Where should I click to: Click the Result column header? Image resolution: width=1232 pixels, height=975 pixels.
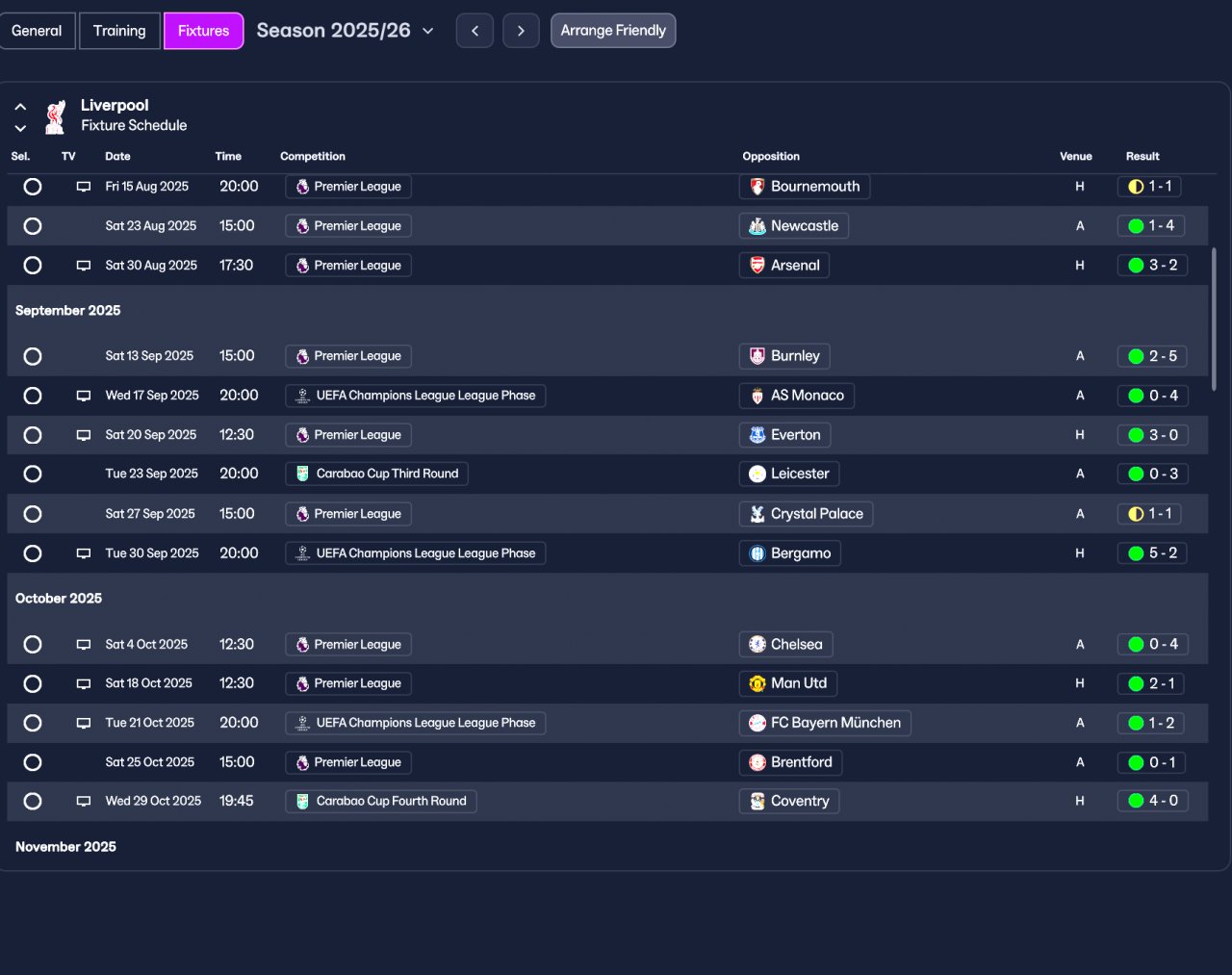pos(1142,156)
